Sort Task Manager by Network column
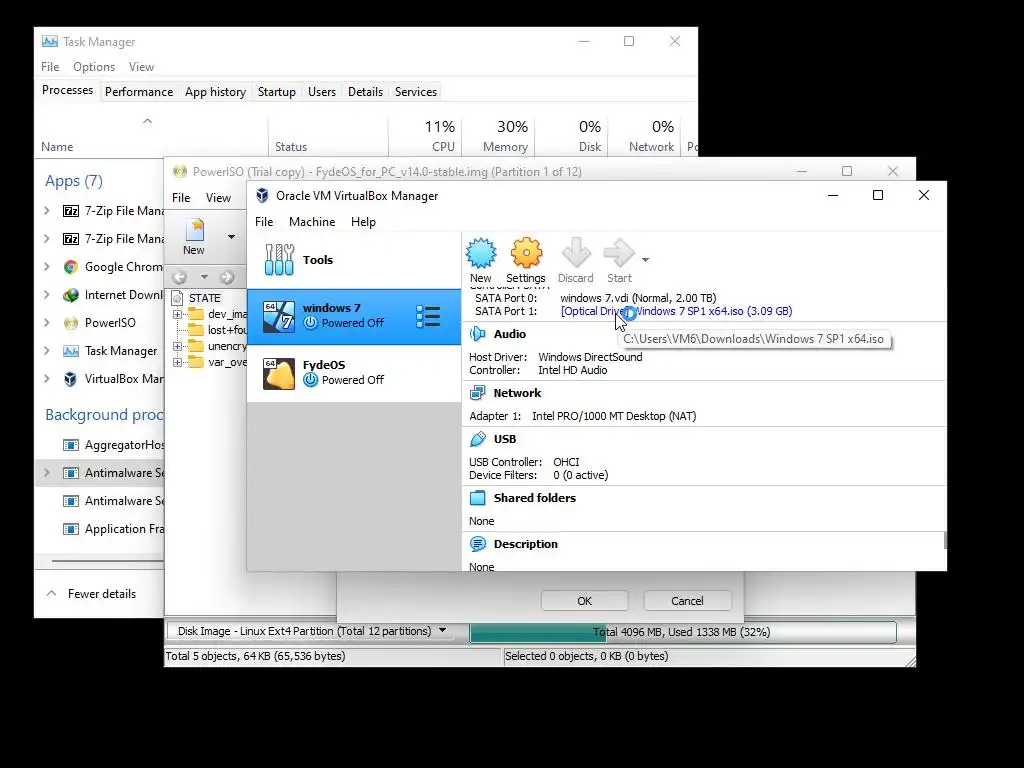Screen dimensions: 1024x768 click(x=645, y=136)
